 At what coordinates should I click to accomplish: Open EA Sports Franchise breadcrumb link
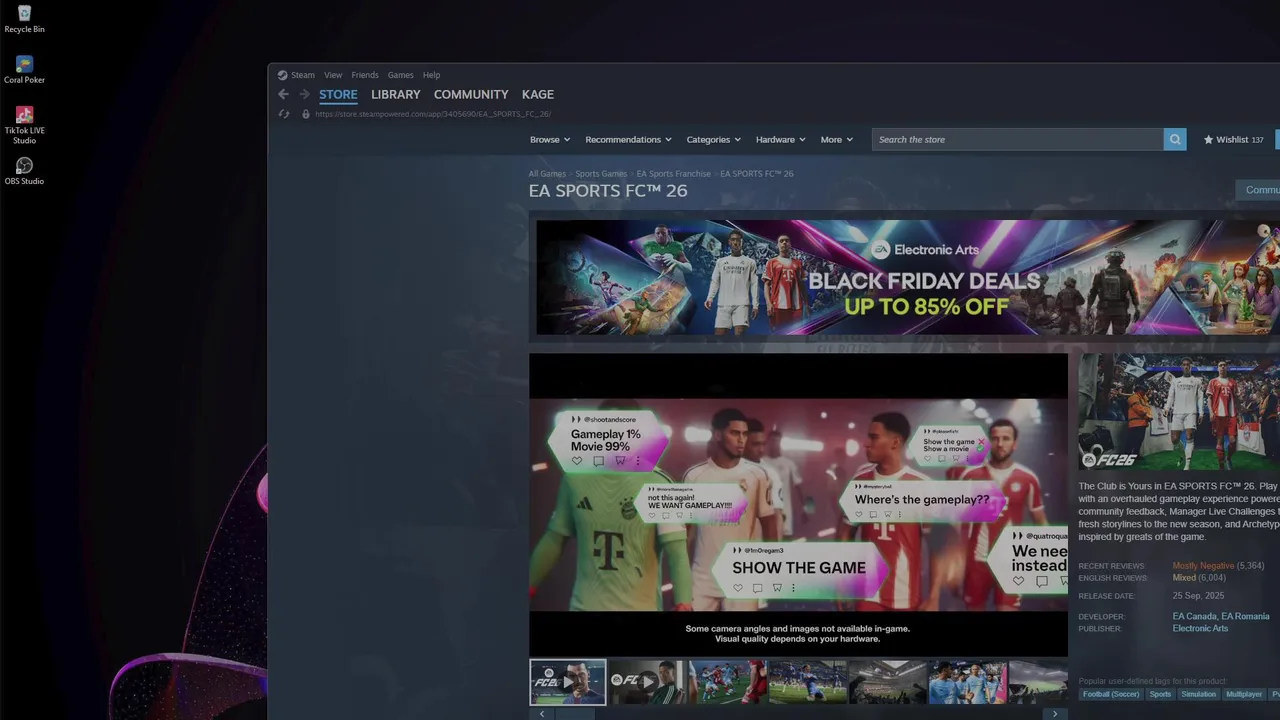[x=673, y=174]
